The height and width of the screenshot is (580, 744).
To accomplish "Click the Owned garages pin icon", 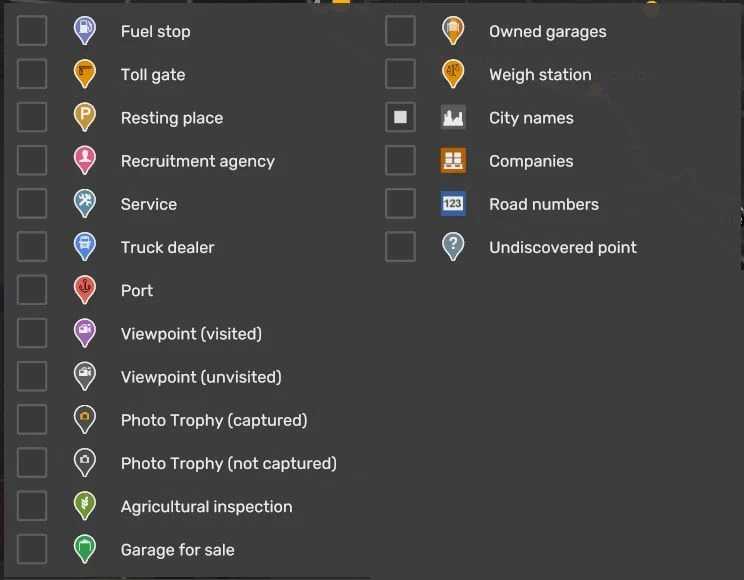I will (x=453, y=30).
